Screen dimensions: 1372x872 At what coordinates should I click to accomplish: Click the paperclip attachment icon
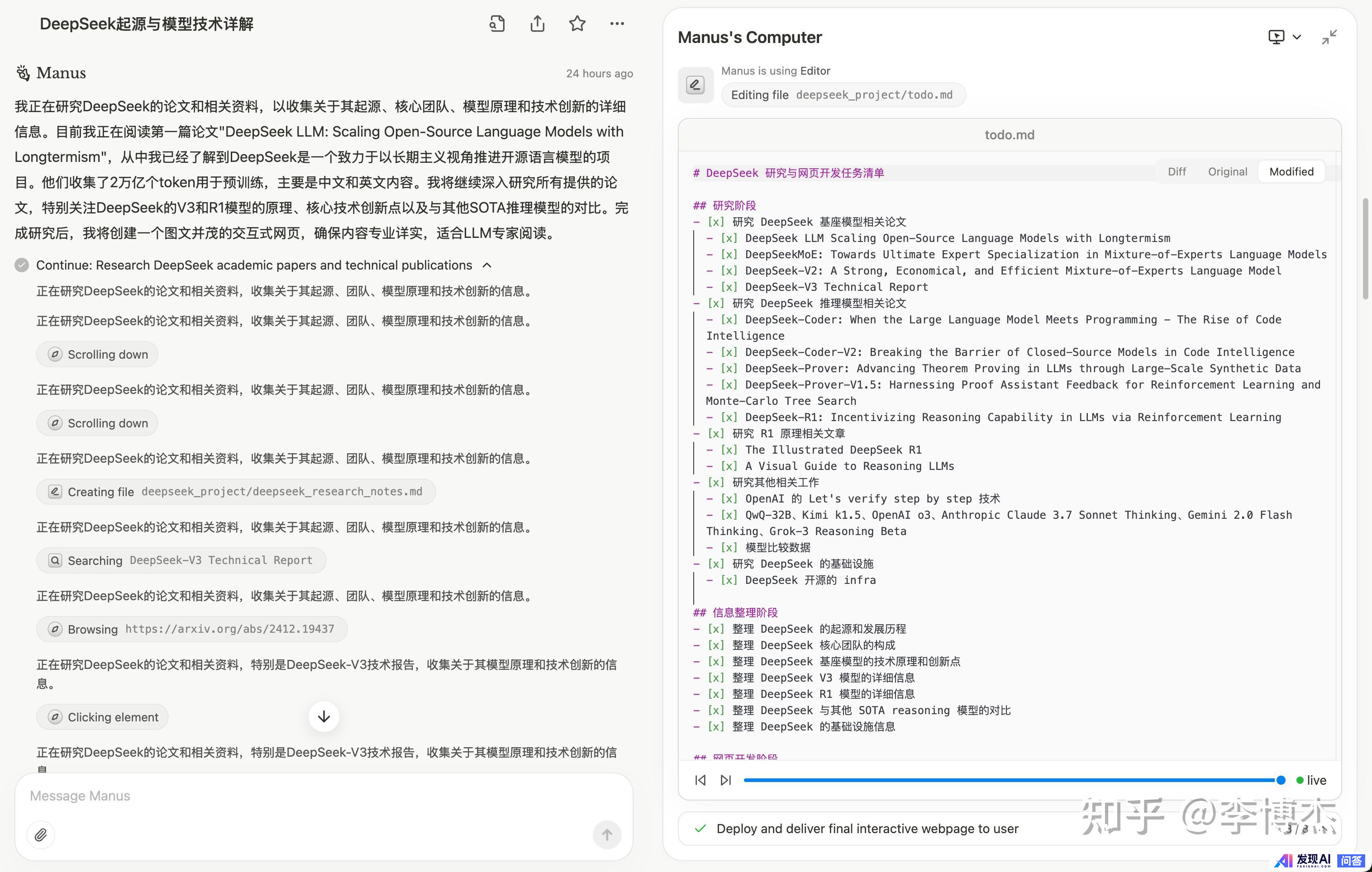[x=40, y=834]
